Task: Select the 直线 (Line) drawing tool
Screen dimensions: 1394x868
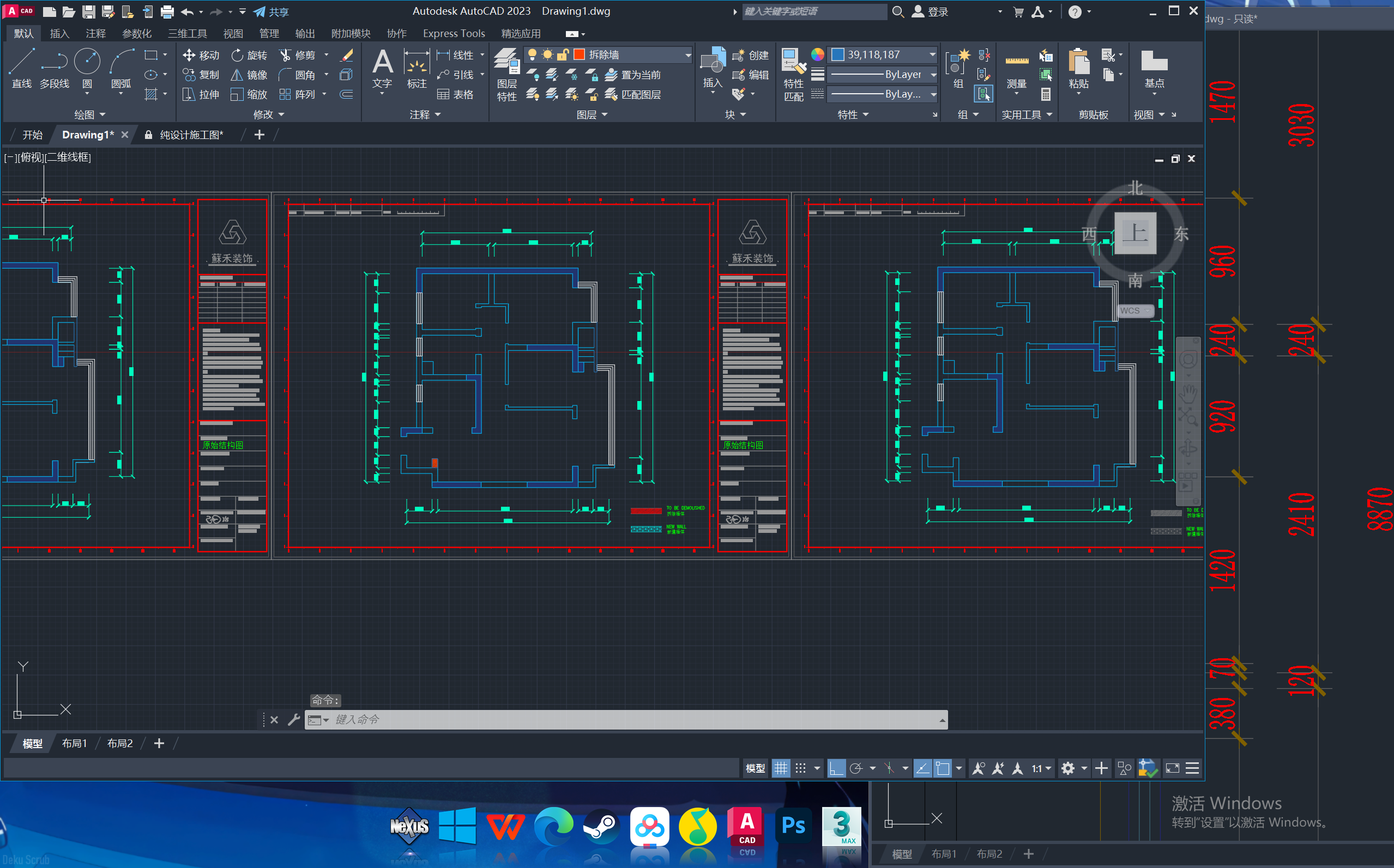Action: click(x=22, y=62)
